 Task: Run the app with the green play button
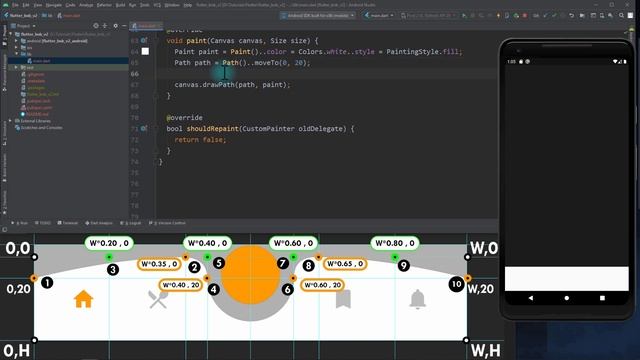pyautogui.click(x=464, y=16)
